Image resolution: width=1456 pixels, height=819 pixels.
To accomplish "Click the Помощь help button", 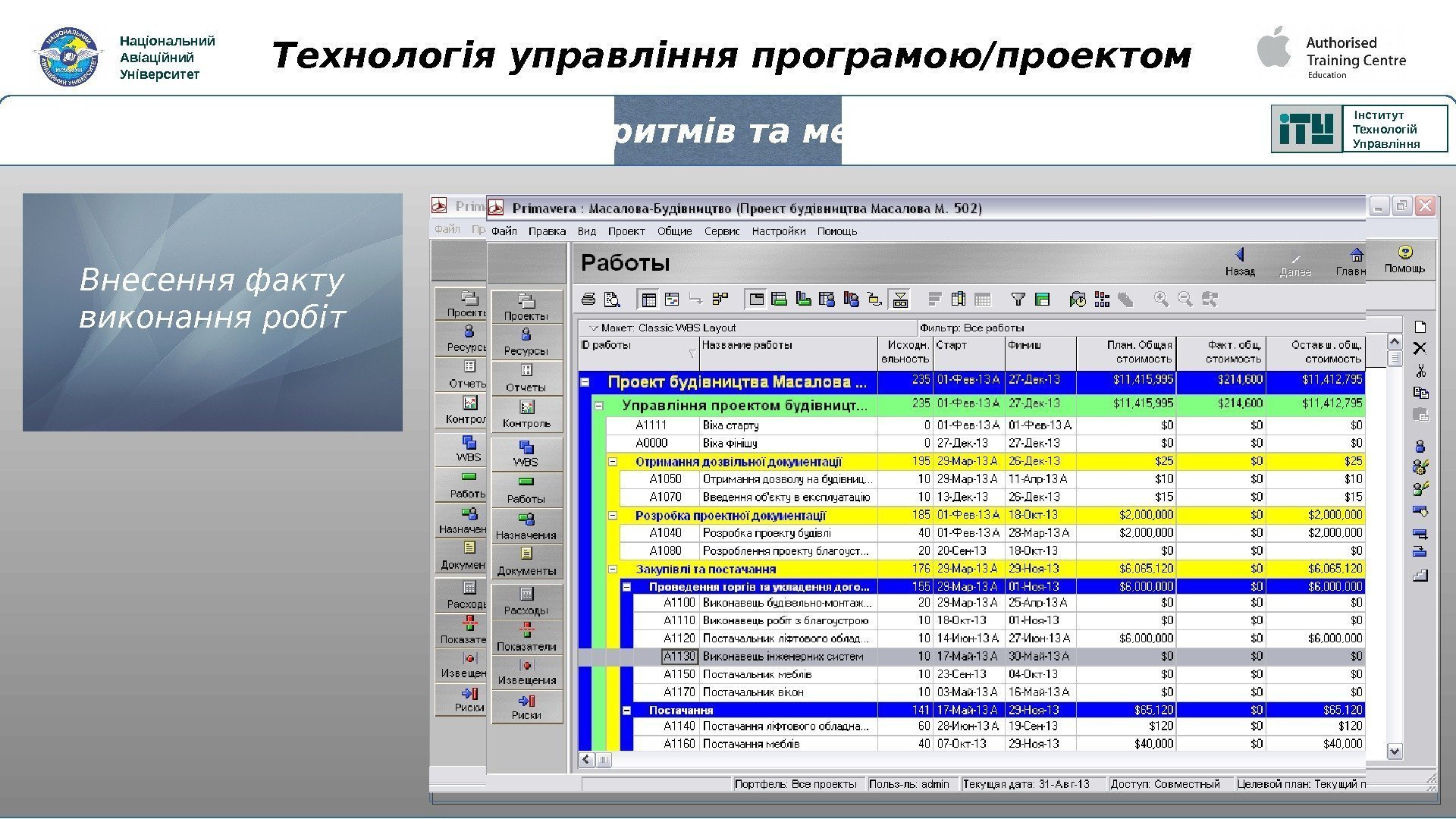I will pyautogui.click(x=1404, y=259).
